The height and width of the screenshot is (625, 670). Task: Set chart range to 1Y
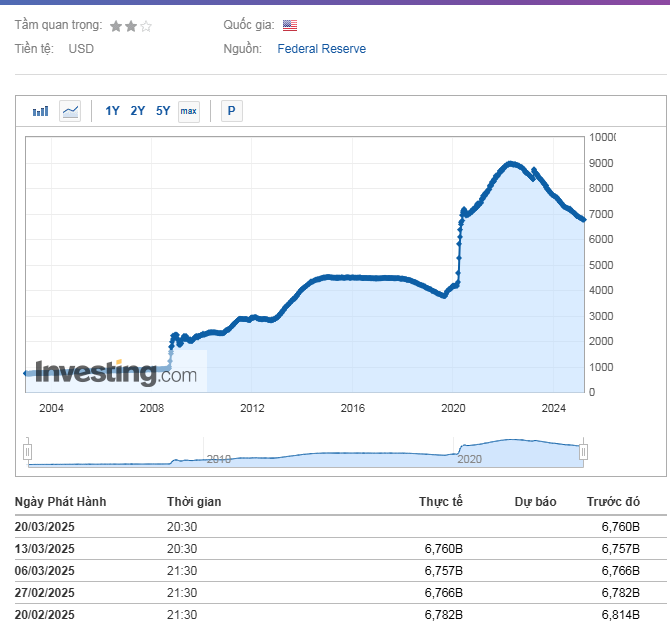[x=112, y=111]
